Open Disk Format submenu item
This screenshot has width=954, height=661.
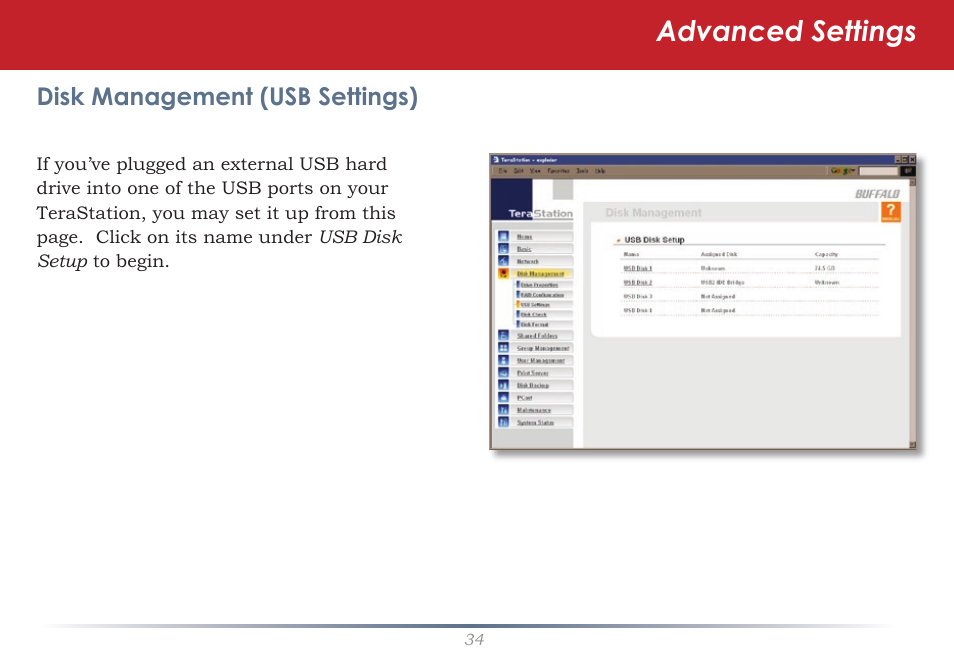pyautogui.click(x=534, y=324)
